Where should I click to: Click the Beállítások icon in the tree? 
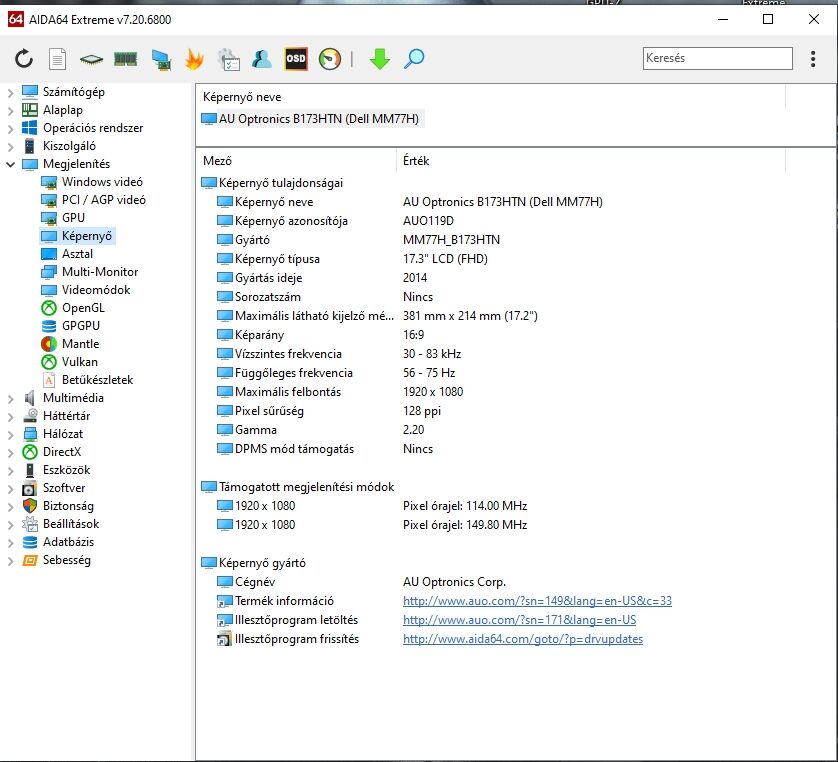point(29,524)
